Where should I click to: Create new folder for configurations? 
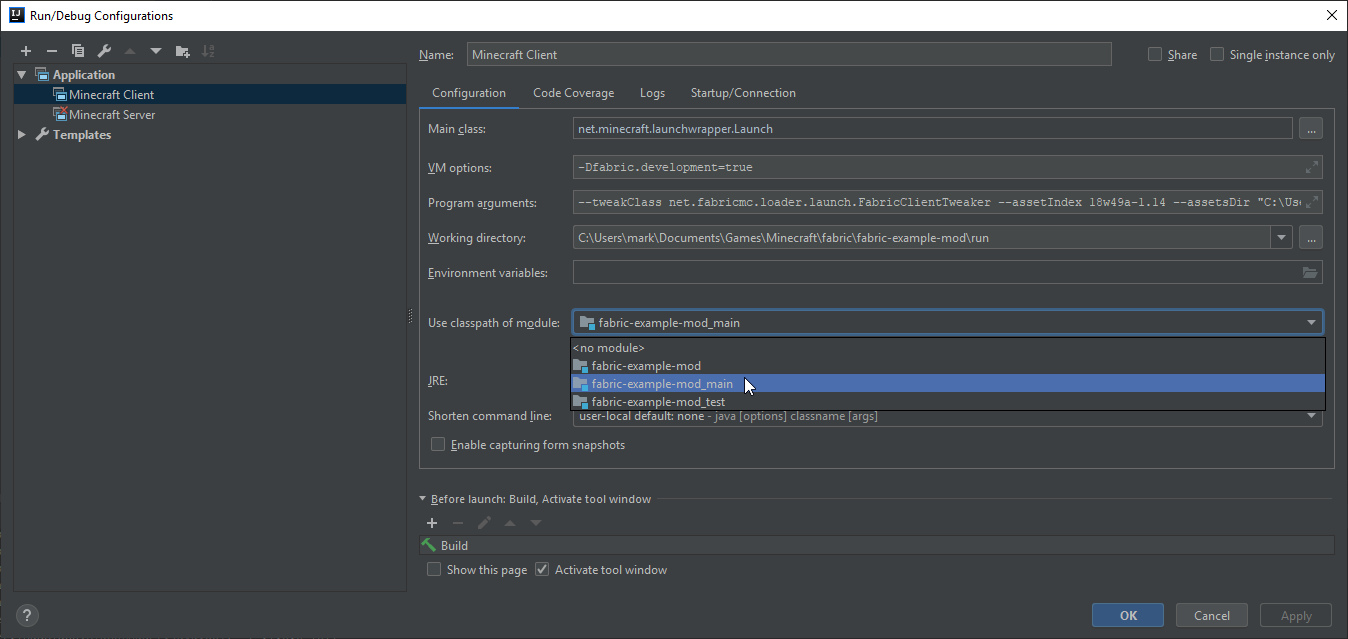click(x=182, y=51)
